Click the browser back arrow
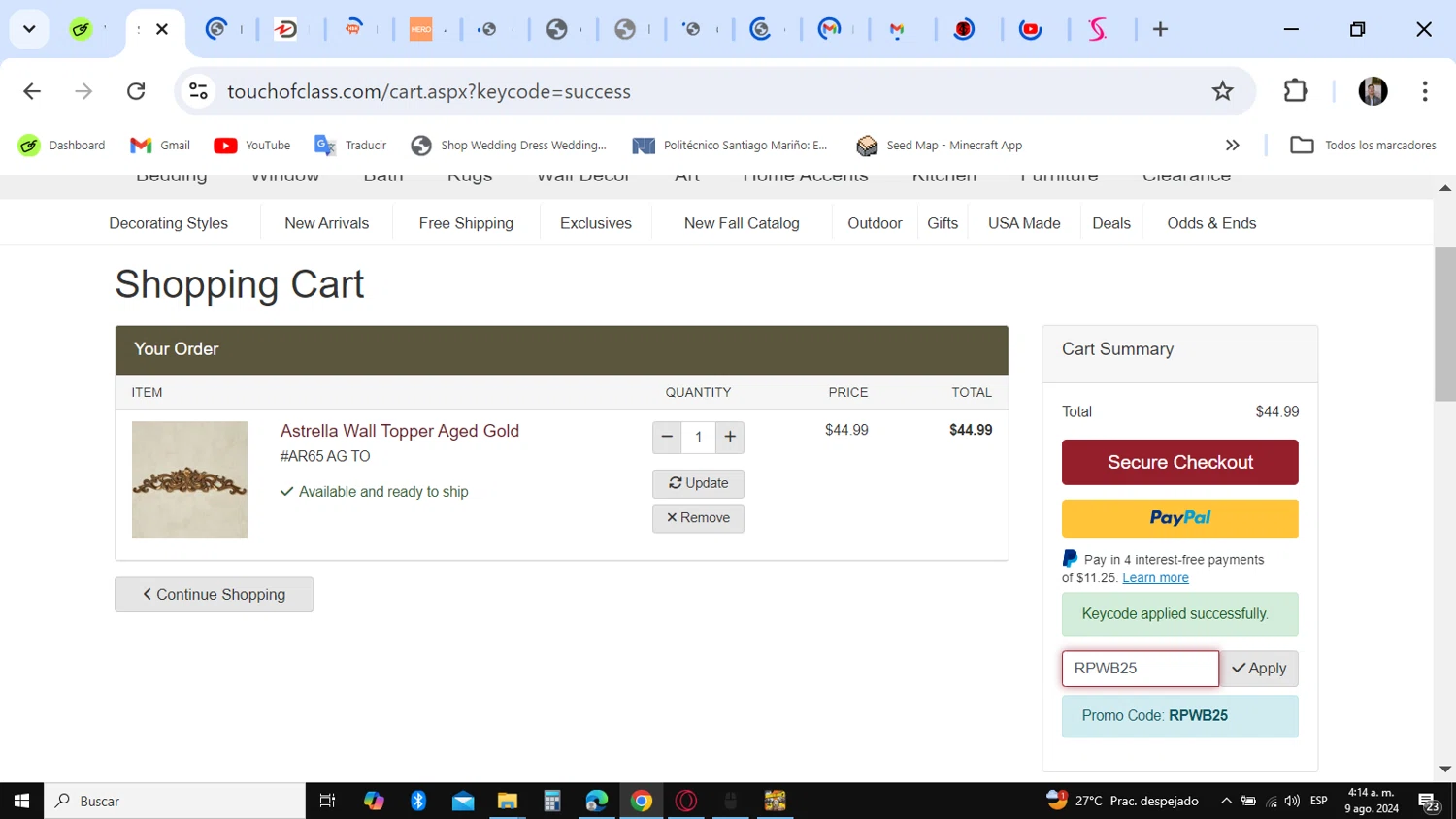 click(32, 91)
